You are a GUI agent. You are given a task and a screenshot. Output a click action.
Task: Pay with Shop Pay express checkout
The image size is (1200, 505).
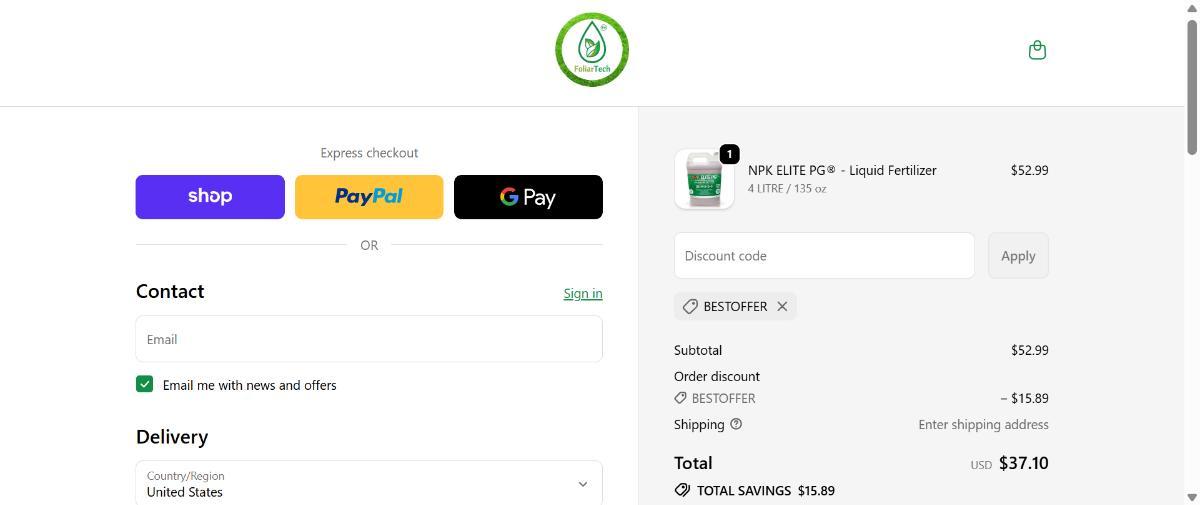click(x=210, y=197)
